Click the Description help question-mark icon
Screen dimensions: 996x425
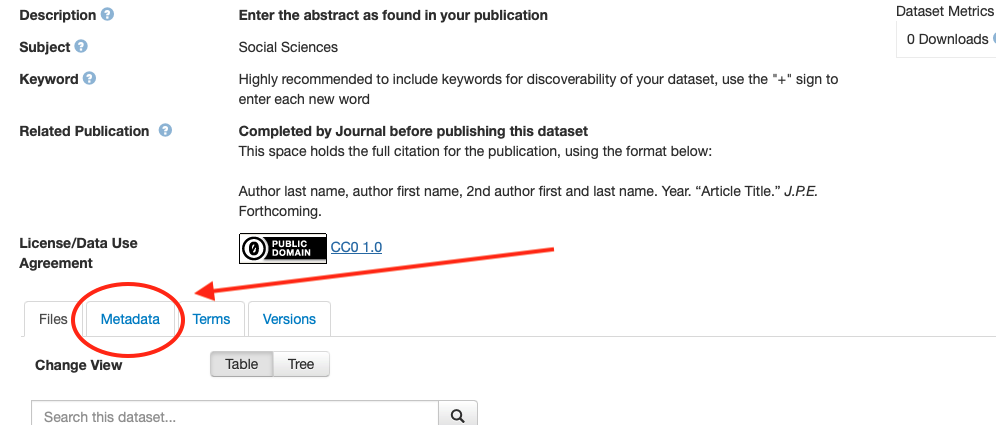[x=108, y=15]
